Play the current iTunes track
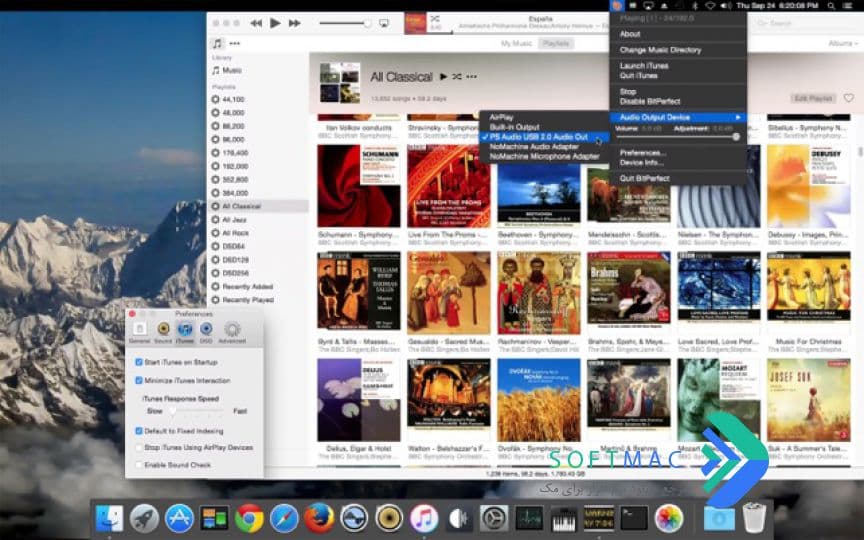This screenshot has width=864, height=540. point(275,23)
